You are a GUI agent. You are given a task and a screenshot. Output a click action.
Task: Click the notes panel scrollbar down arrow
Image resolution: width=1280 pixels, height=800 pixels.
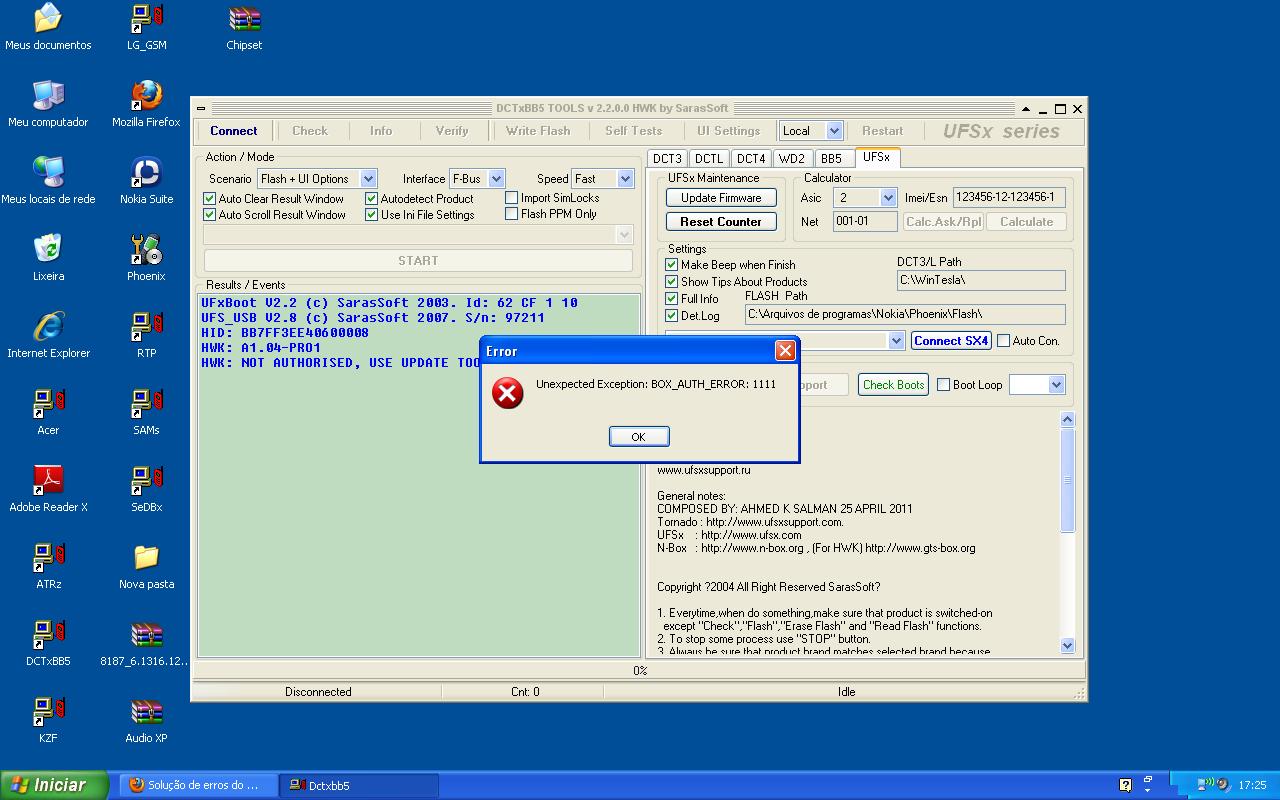point(1067,646)
